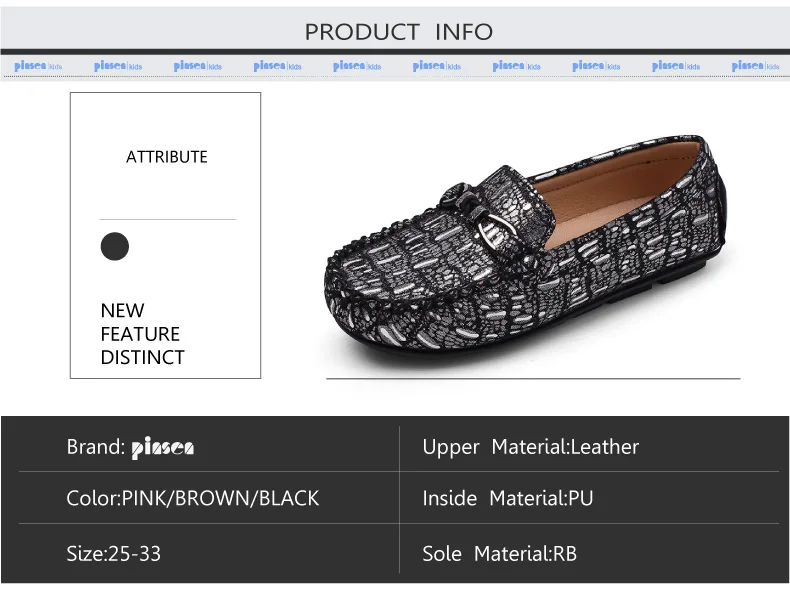Click the horizontal line beneath the shoe
Image resolution: width=790 pixels, height=600 pixels.
click(x=533, y=379)
